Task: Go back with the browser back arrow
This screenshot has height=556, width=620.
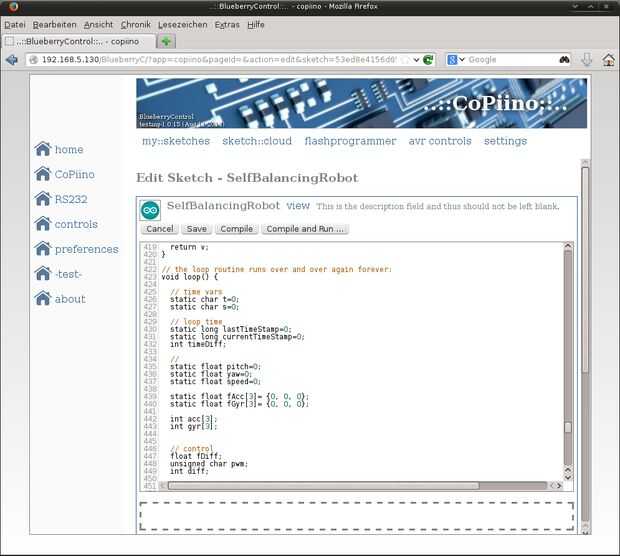Action: 12,60
